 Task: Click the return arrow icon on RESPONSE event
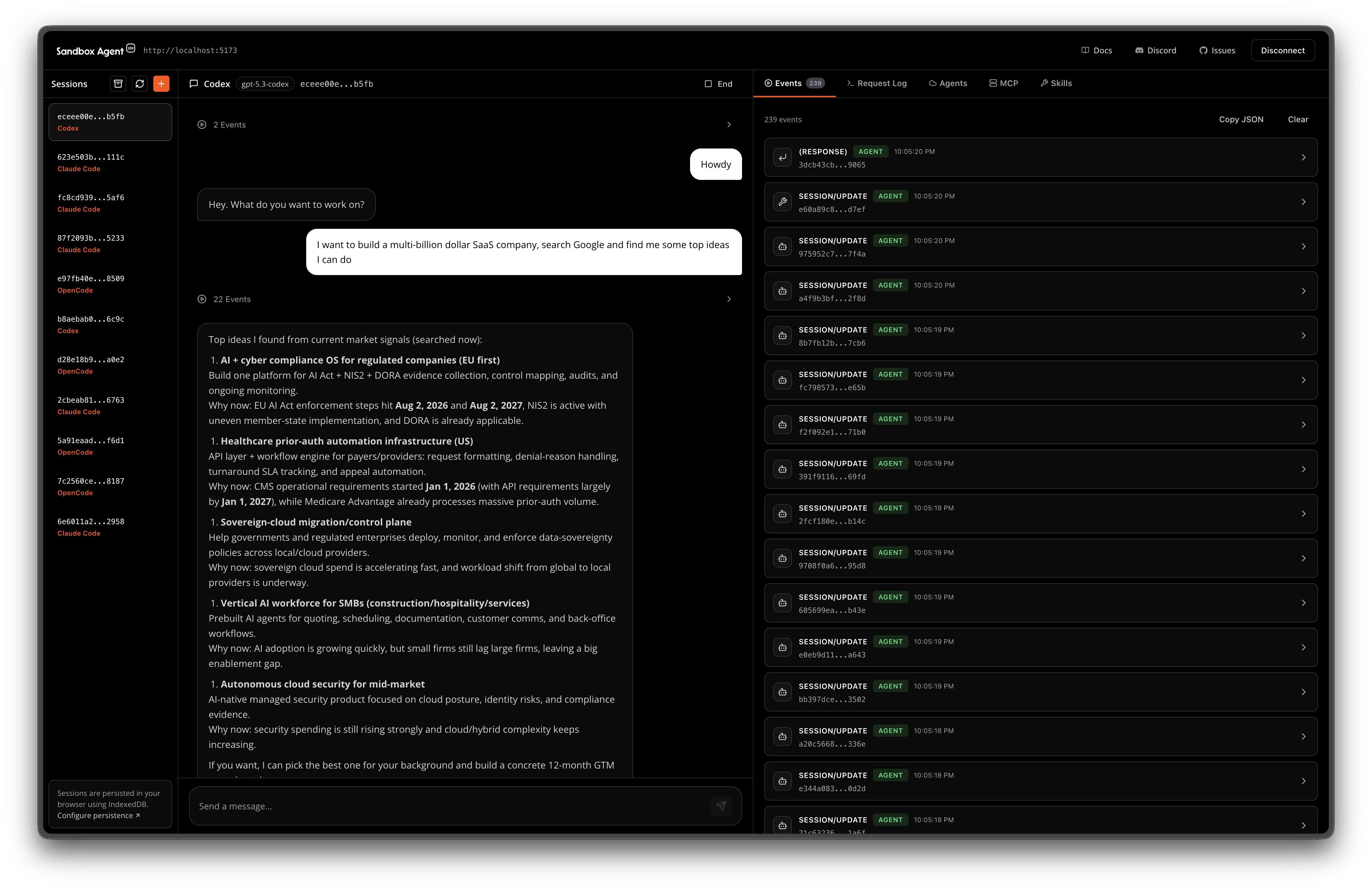pos(782,158)
